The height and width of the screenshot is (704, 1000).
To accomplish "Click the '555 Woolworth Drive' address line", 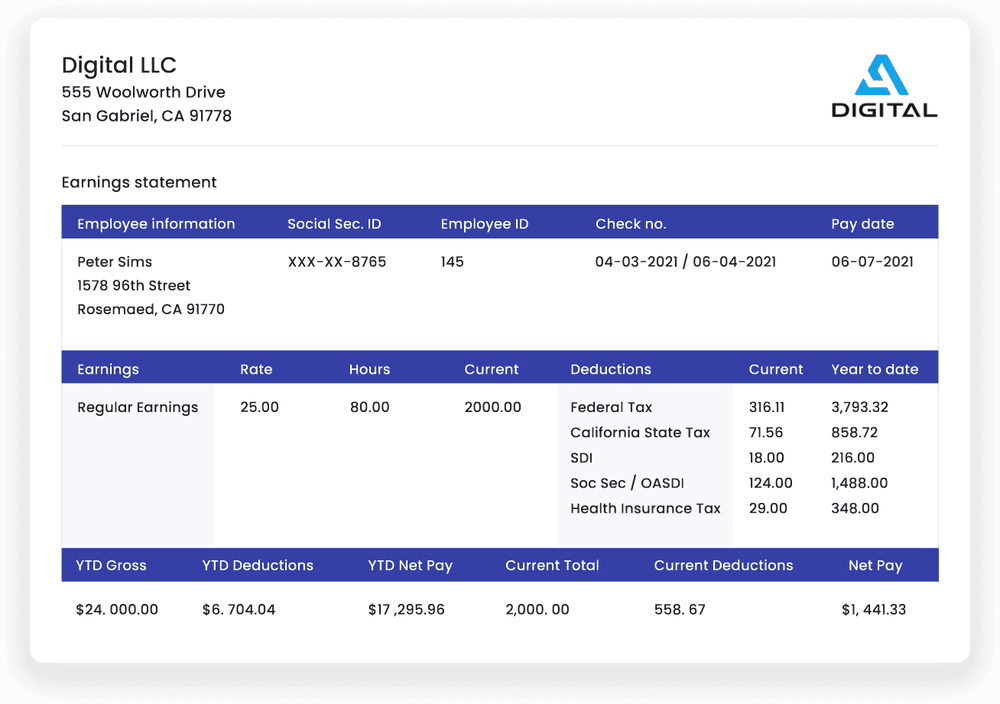I will click(143, 92).
